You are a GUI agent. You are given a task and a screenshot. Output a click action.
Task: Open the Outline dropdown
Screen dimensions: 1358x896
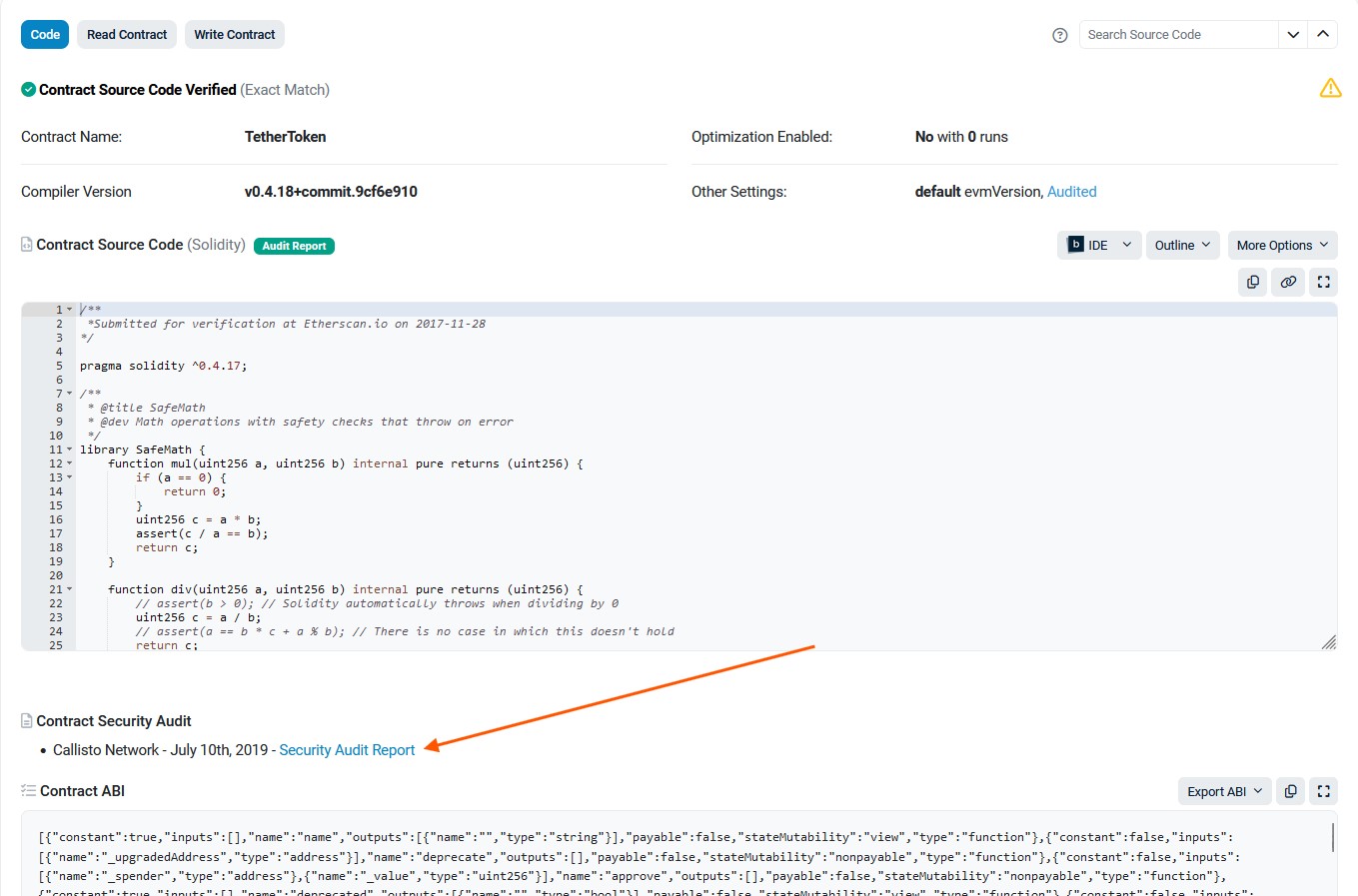point(1182,245)
